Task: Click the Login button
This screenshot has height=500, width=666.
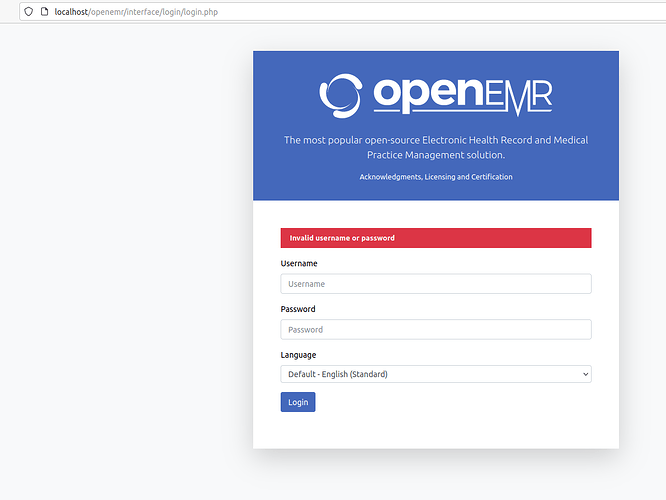Action: [x=298, y=402]
